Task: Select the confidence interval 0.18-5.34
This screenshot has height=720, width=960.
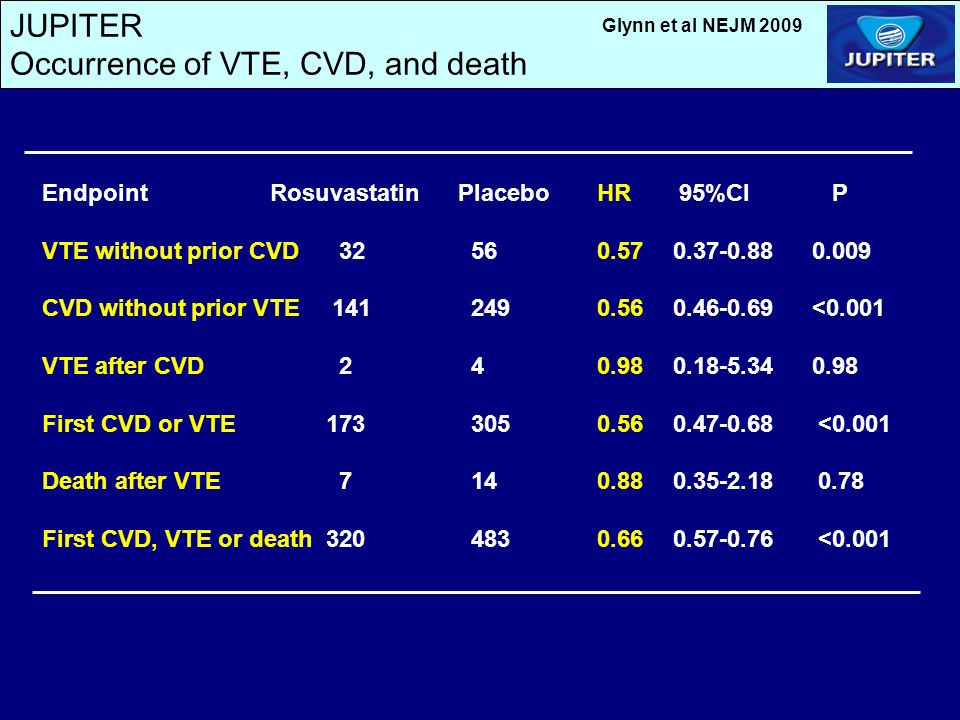Action: 722,366
